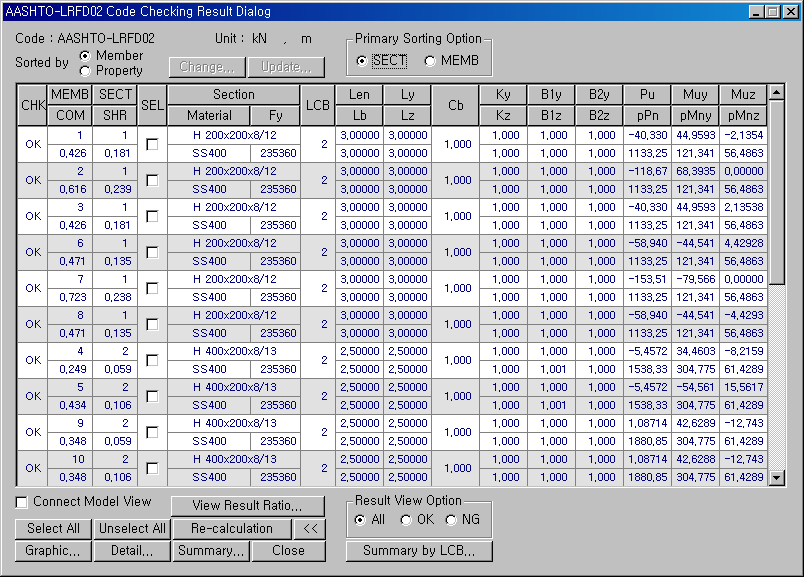Choose MEMB primary sorting option
Screen dimensions: 804x577
coord(430,61)
